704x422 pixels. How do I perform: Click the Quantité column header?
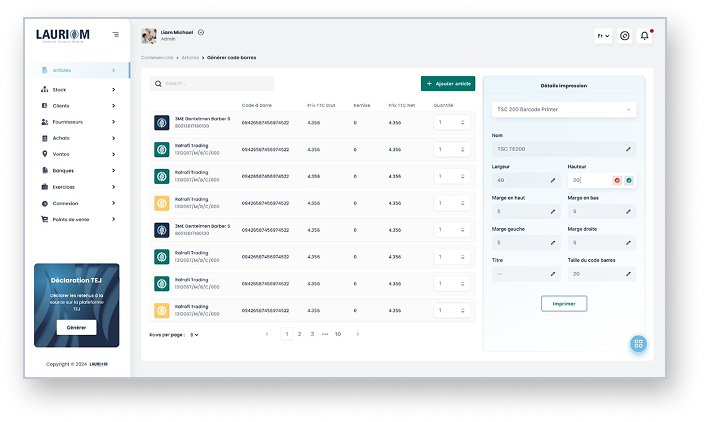coord(443,106)
